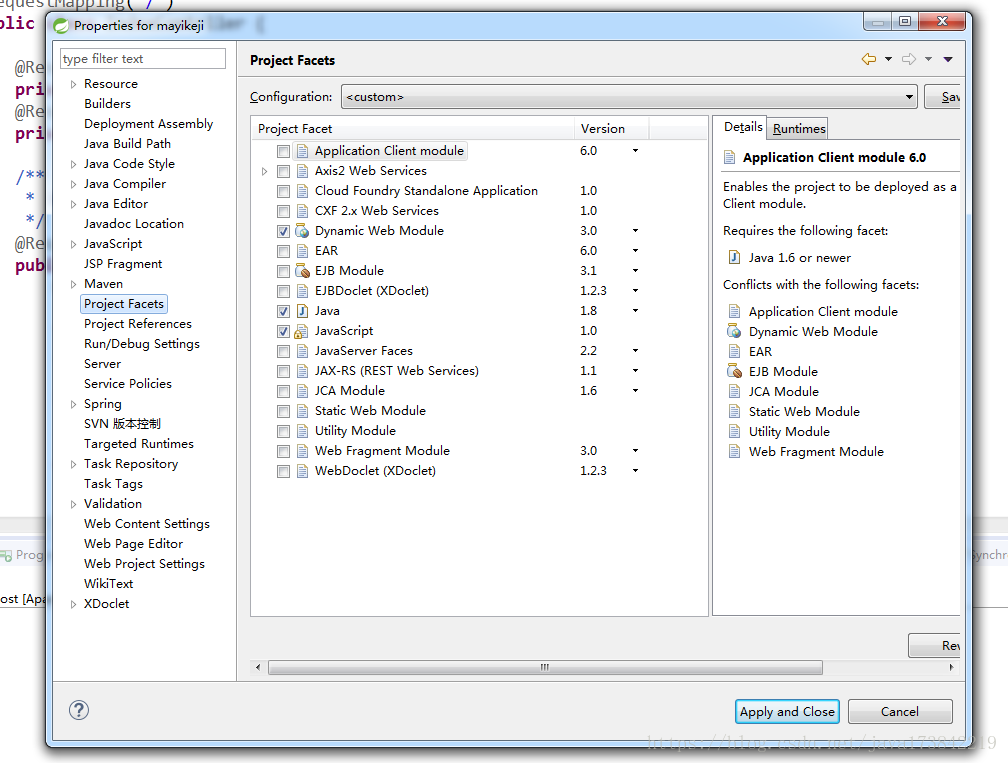
Task: Uncheck the Dynamic Web Module checkbox
Action: [284, 231]
